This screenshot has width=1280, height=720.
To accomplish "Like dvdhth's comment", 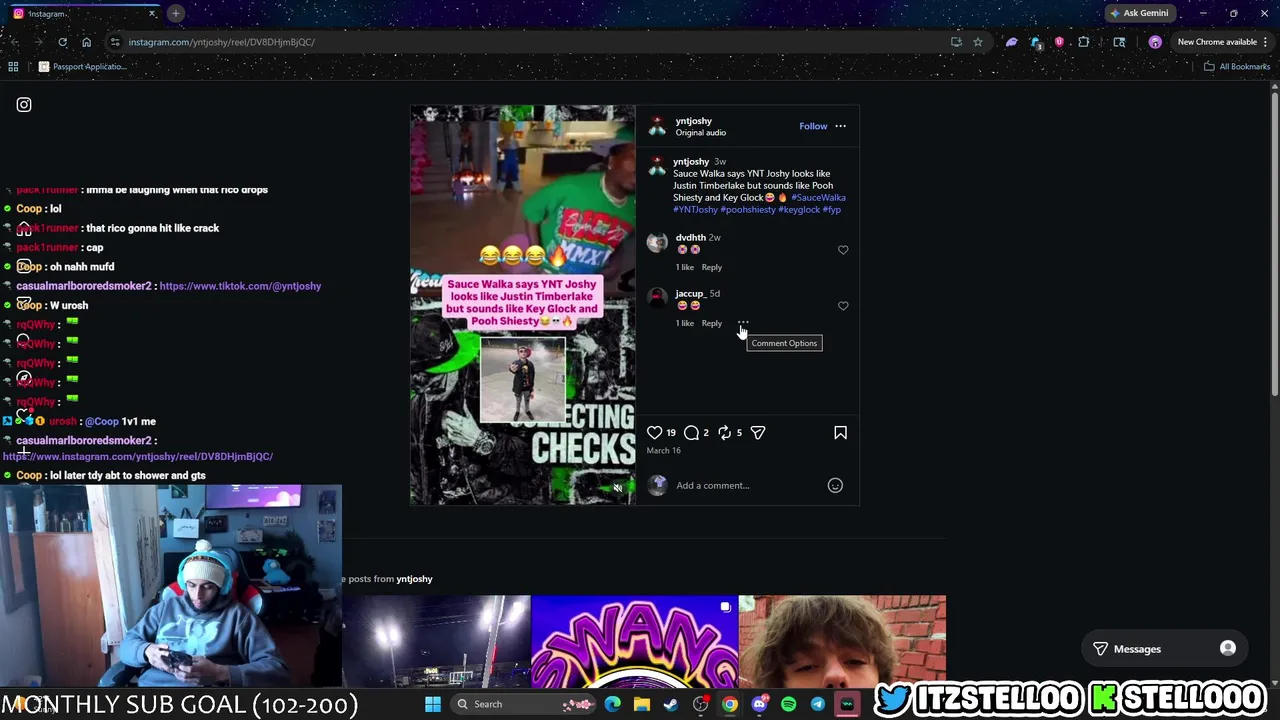I will point(843,250).
